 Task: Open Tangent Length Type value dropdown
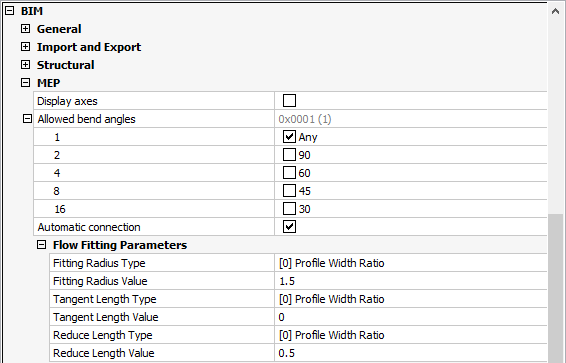tap(411, 299)
